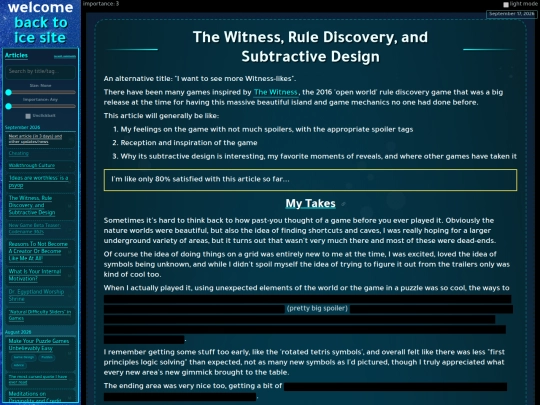The width and height of the screenshot is (540, 405).
Task: Open the New Game Beta Teaser article
Action: (34, 228)
